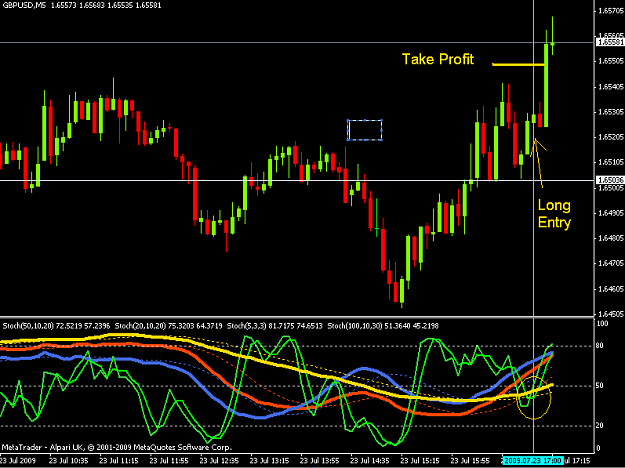Click the 23 Jul 11:15 time label
Image resolution: width=625 pixels, height=468 pixels.
pyautogui.click(x=118, y=461)
